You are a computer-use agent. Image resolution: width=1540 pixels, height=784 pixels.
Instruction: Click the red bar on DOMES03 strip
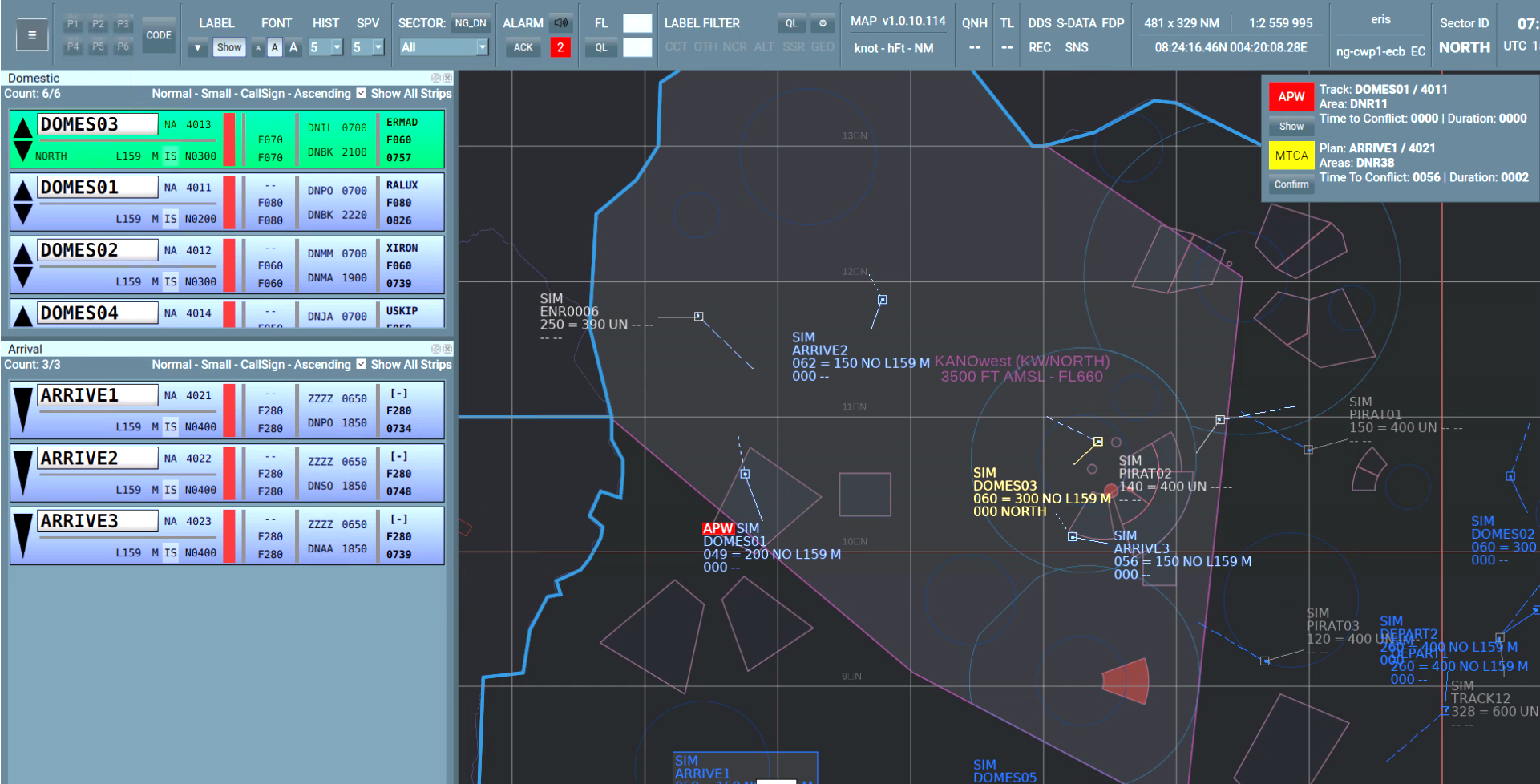229,139
